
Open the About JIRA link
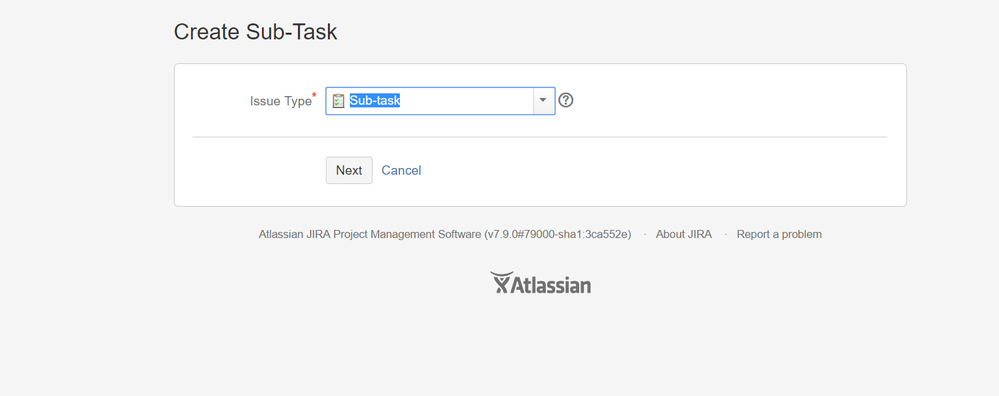pyautogui.click(x=684, y=234)
